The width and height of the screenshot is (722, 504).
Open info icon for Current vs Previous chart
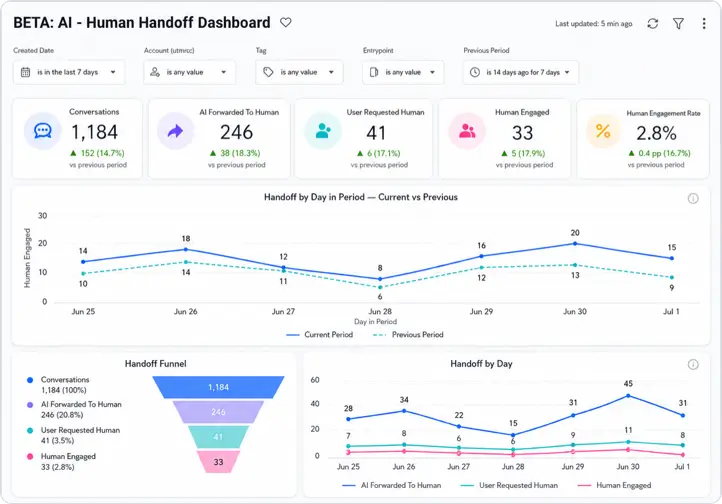693,198
